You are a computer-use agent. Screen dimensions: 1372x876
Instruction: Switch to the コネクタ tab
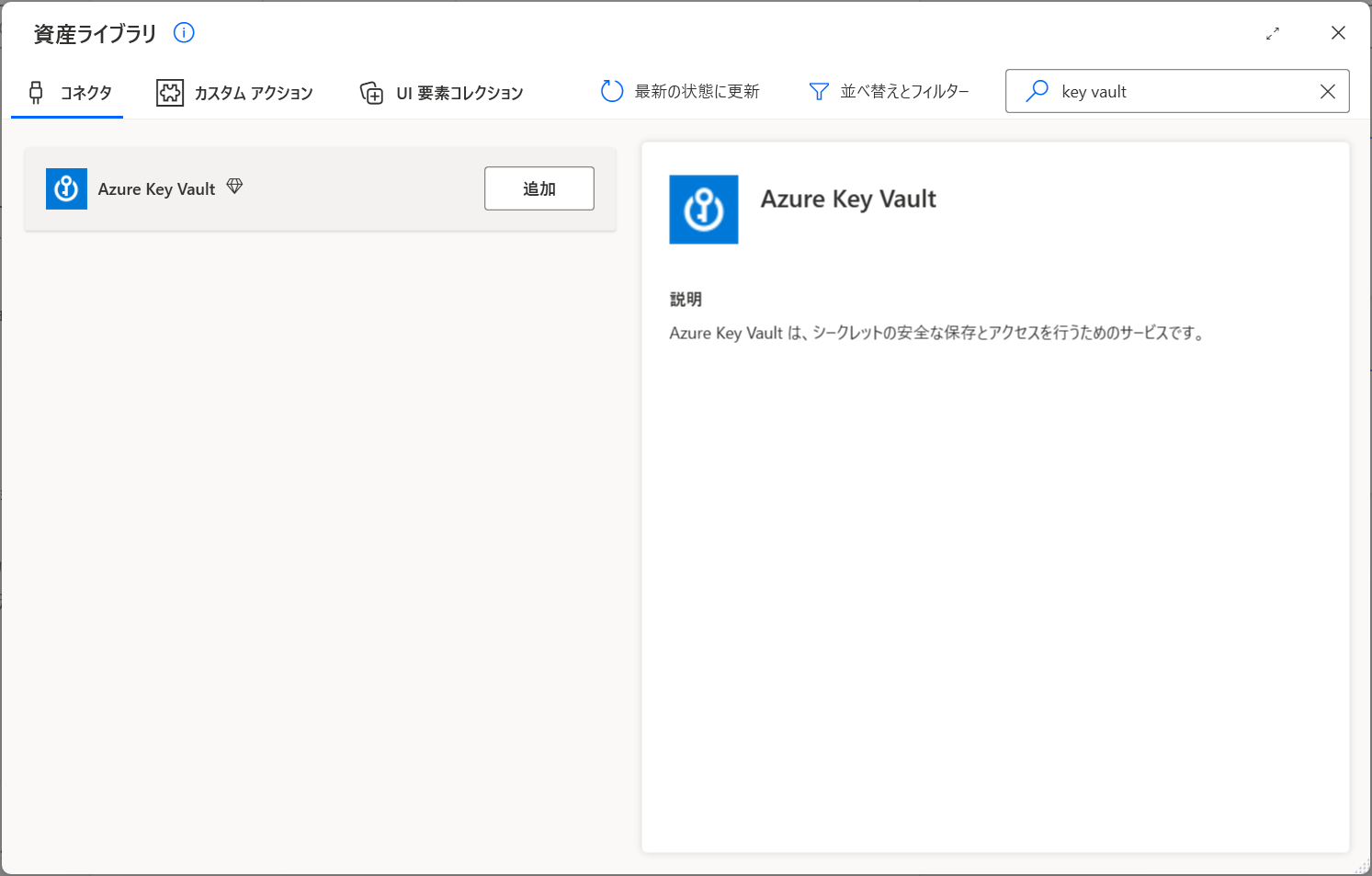pyautogui.click(x=67, y=93)
